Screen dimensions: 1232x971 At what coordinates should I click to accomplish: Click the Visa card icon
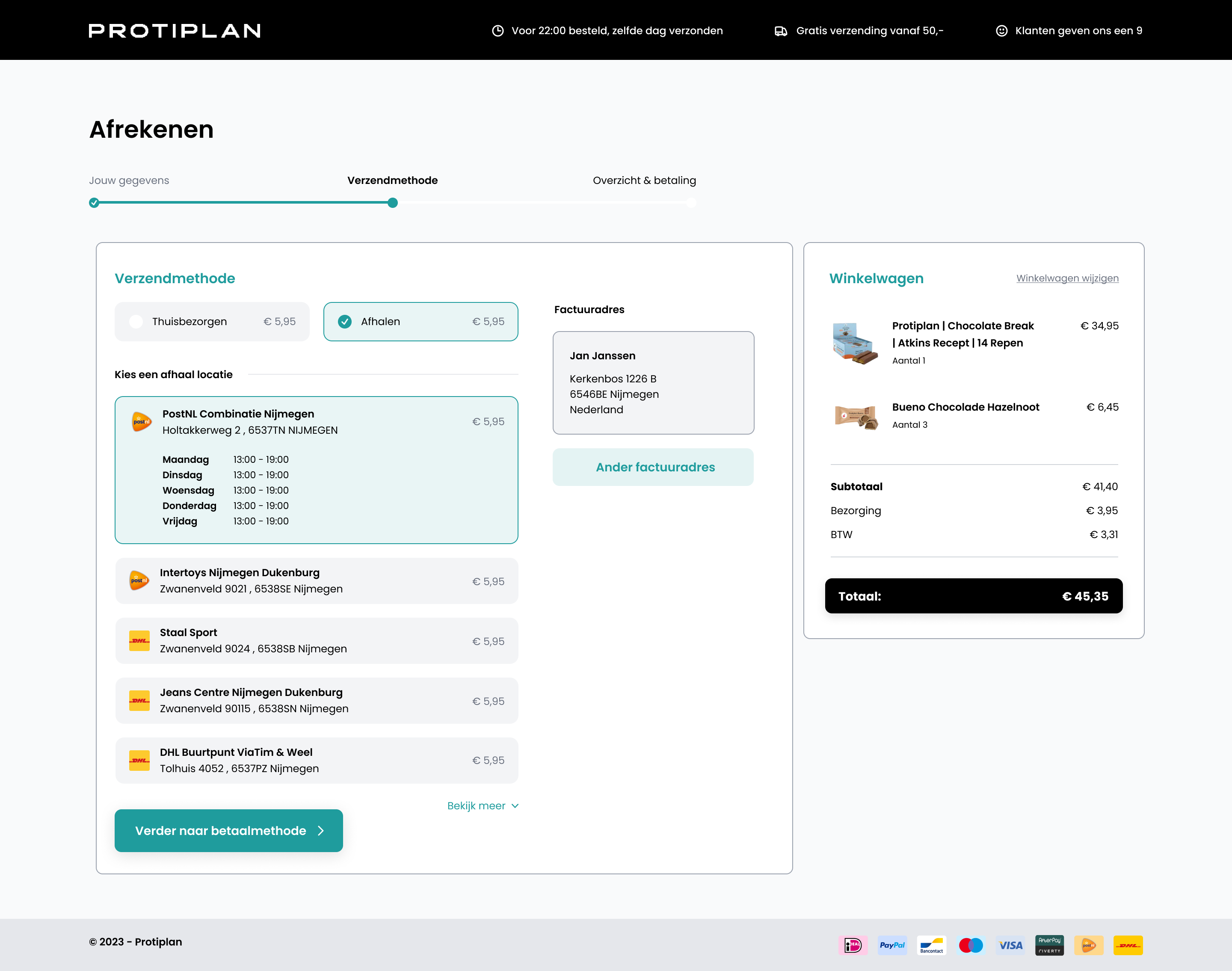(1010, 945)
